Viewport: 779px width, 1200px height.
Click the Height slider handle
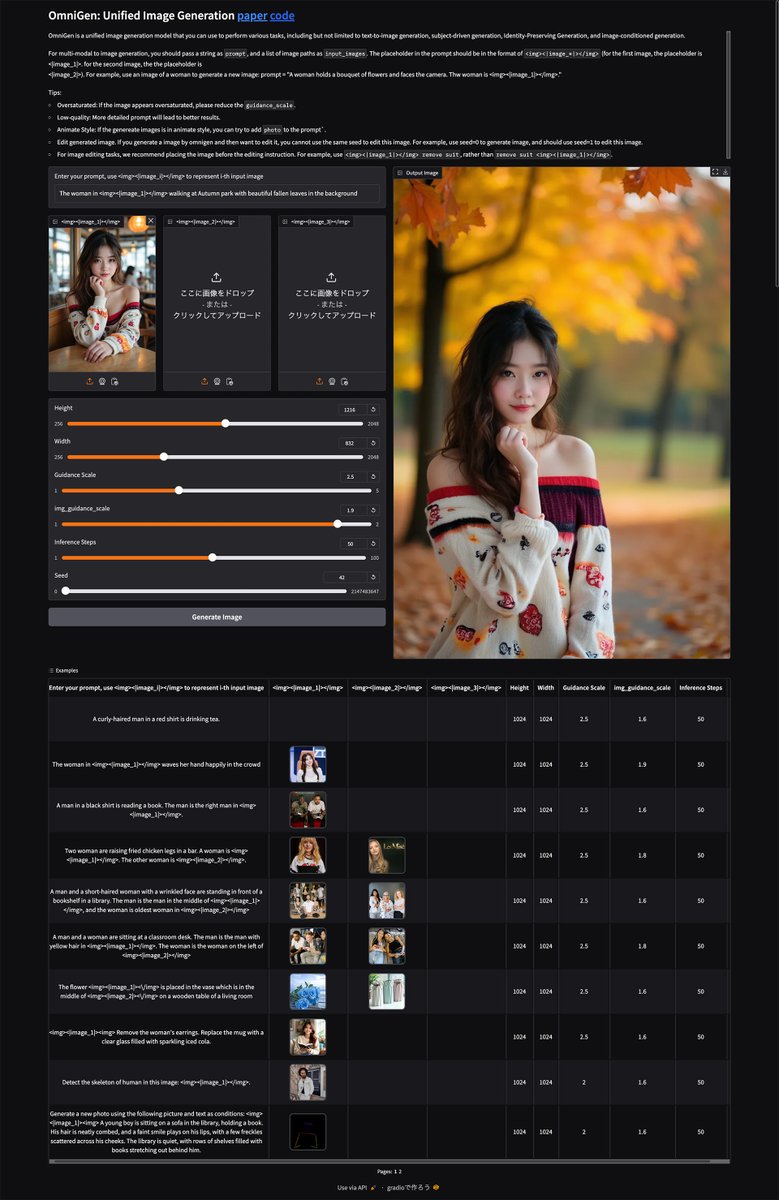[225, 423]
